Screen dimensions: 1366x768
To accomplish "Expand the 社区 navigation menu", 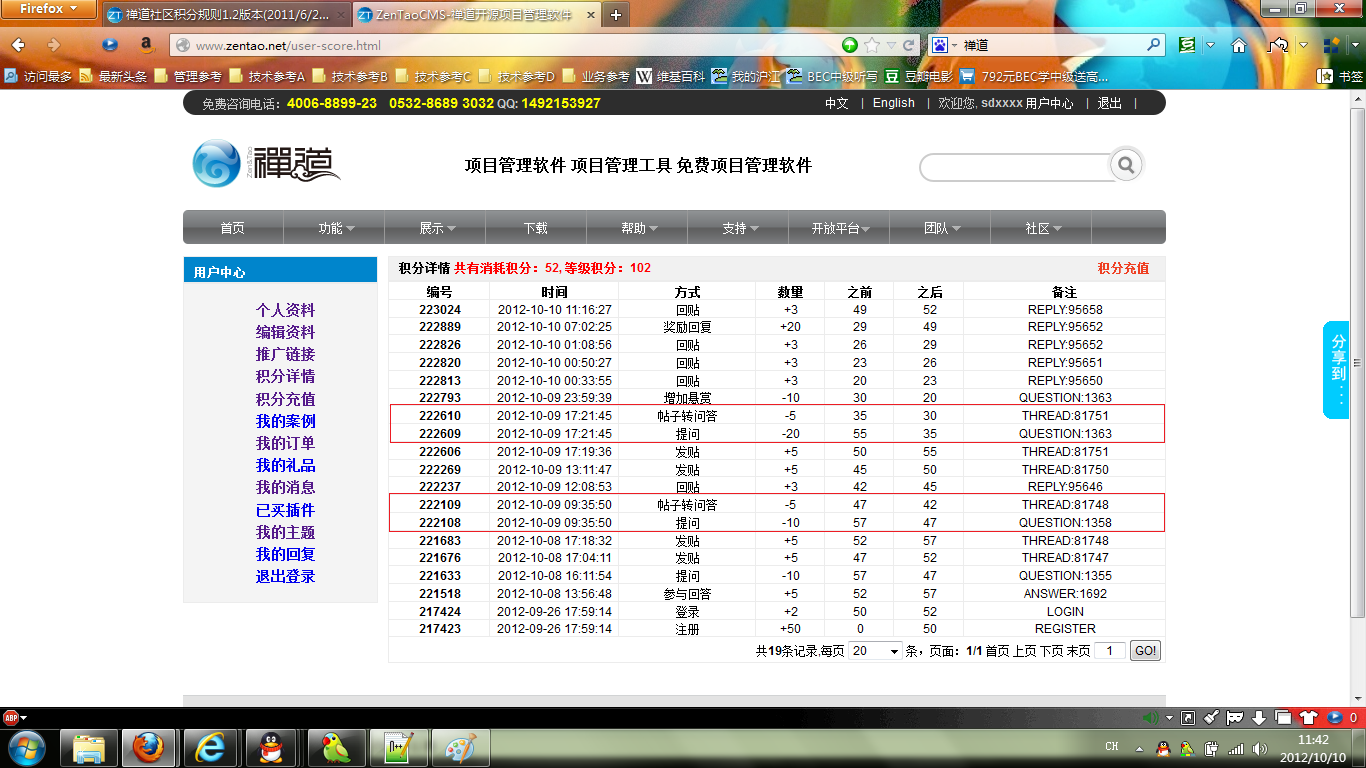I will coord(1042,228).
